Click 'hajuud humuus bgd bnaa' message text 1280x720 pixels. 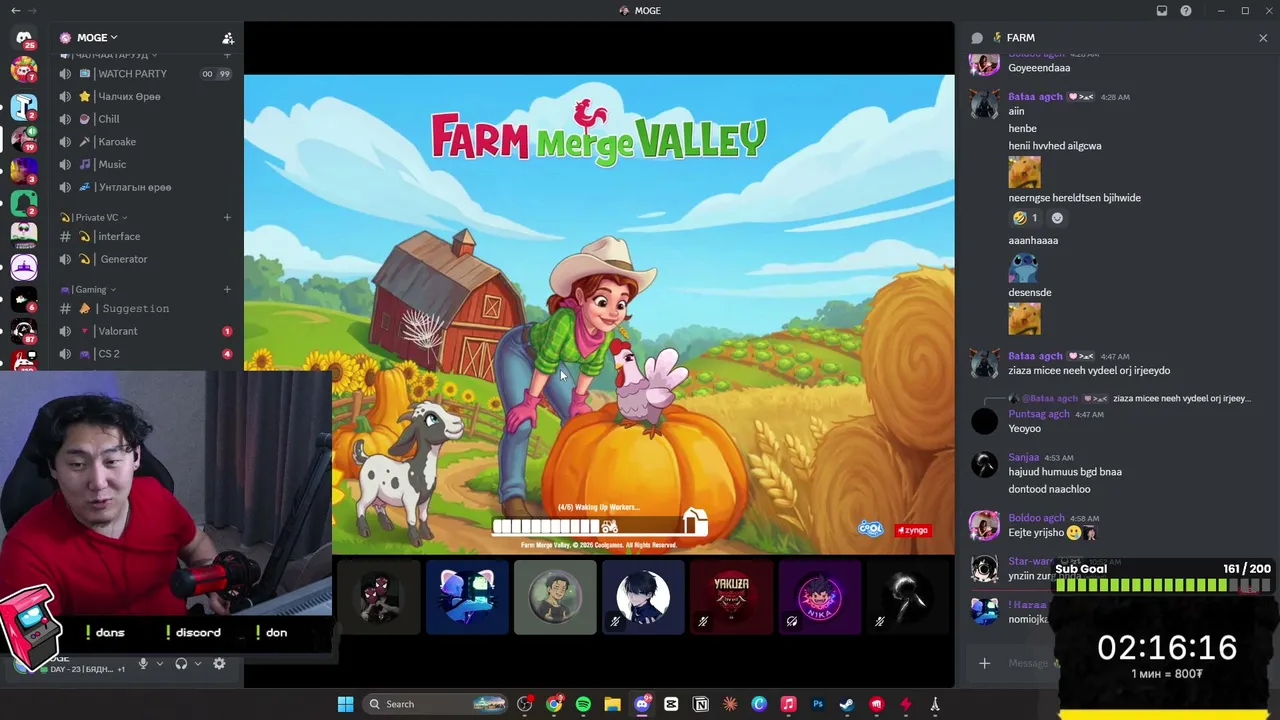click(x=1065, y=472)
